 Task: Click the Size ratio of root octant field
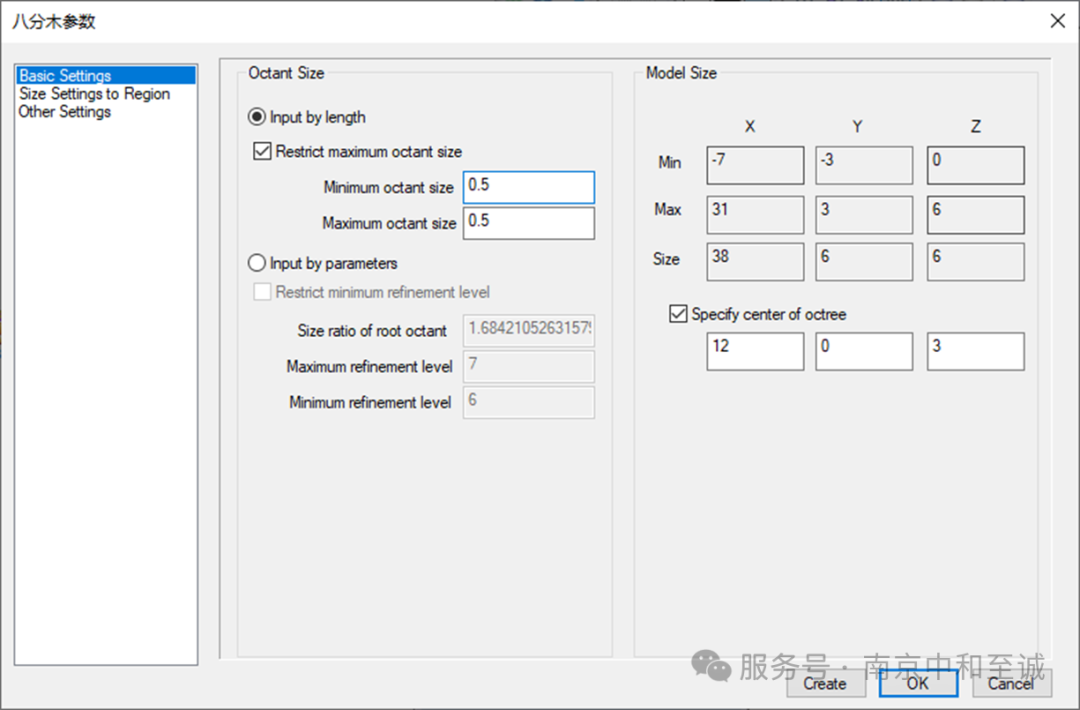(528, 331)
